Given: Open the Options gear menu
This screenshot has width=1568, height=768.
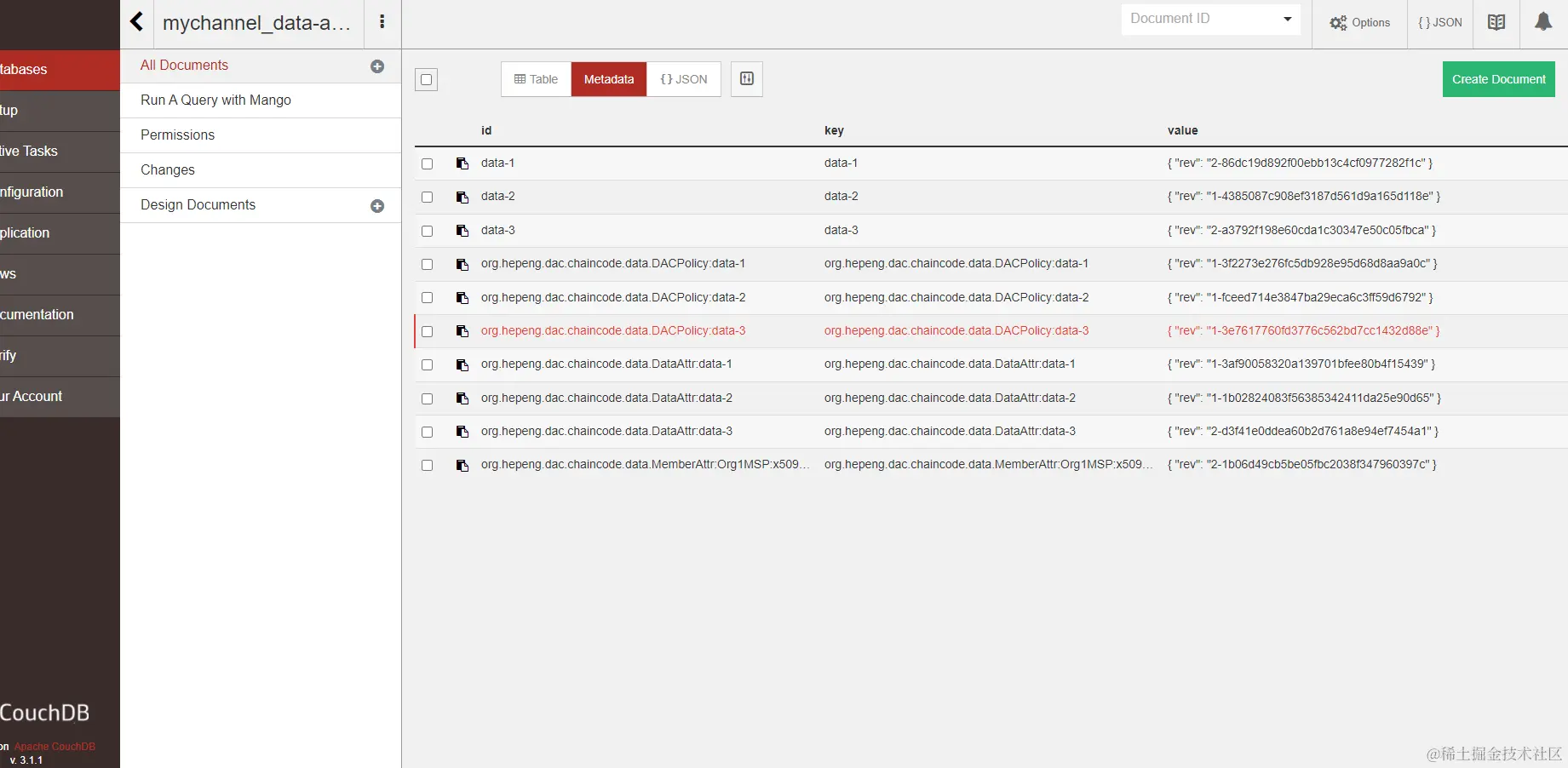Looking at the screenshot, I should [x=1360, y=23].
